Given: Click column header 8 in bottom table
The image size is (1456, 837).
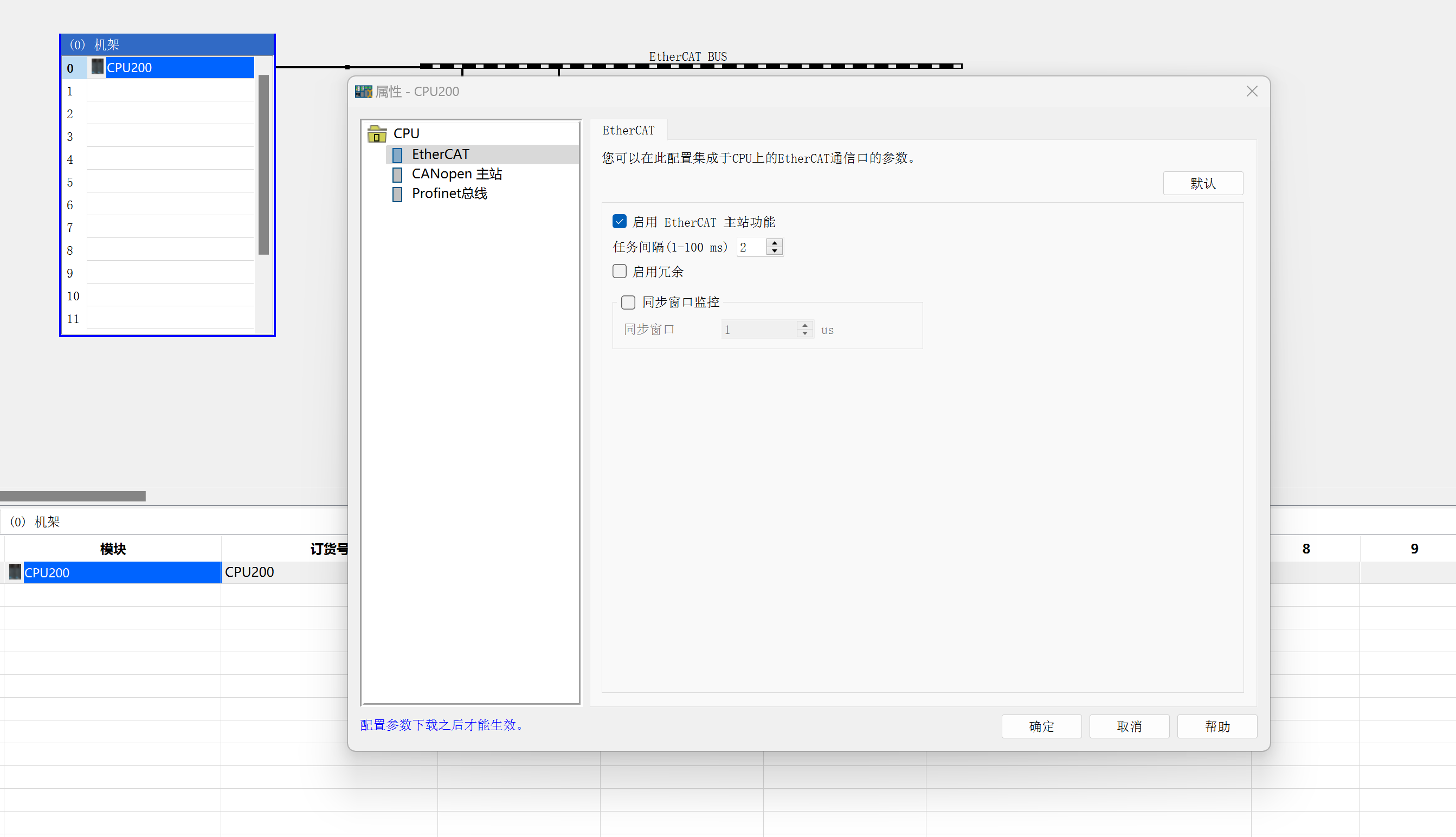Looking at the screenshot, I should tap(1306, 549).
